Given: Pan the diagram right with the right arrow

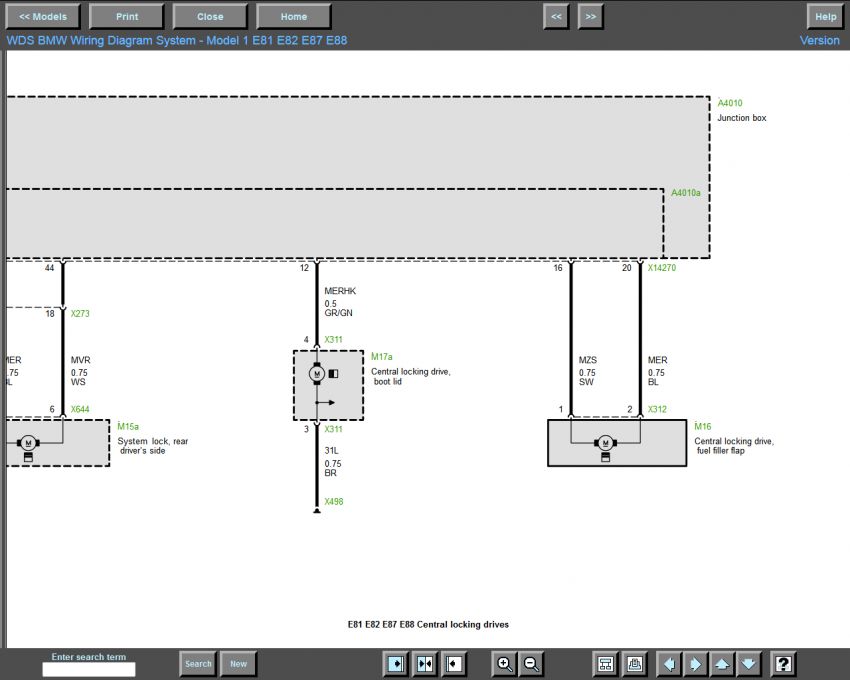Looking at the screenshot, I should pyautogui.click(x=695, y=664).
